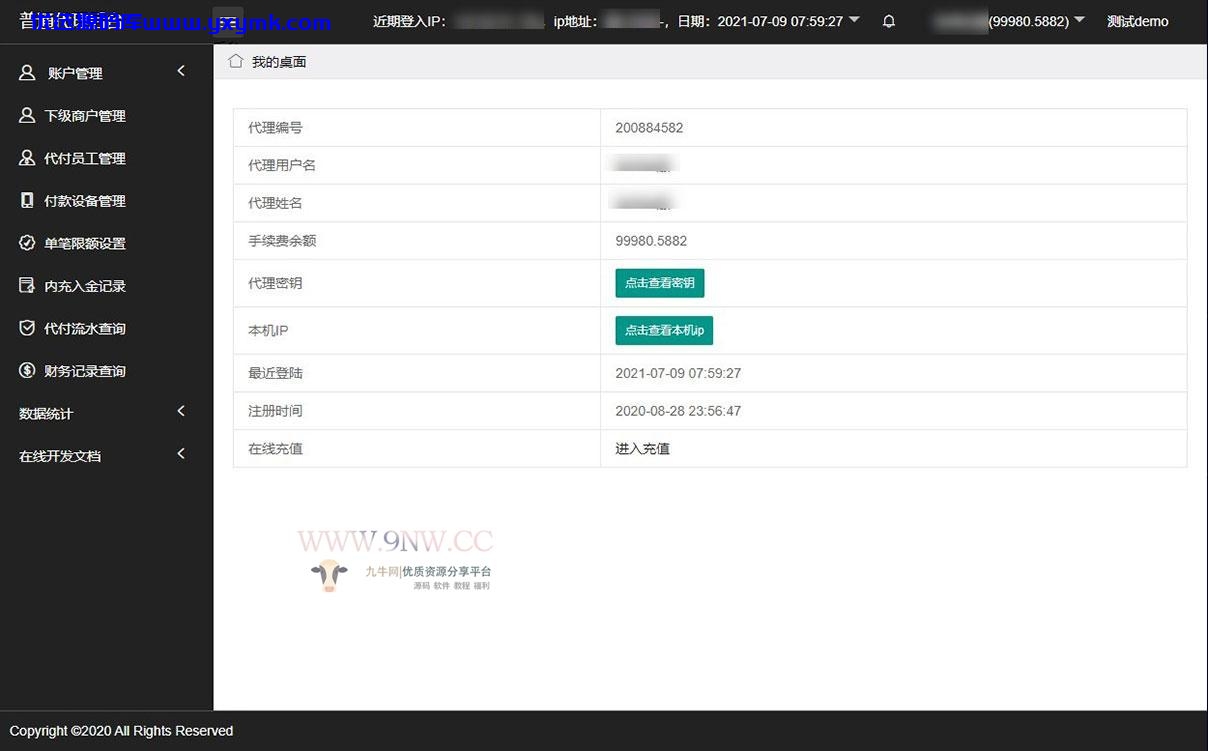Image resolution: width=1208 pixels, height=751 pixels.
Task: Click the 近期登入IP text in header
Action: tap(409, 21)
